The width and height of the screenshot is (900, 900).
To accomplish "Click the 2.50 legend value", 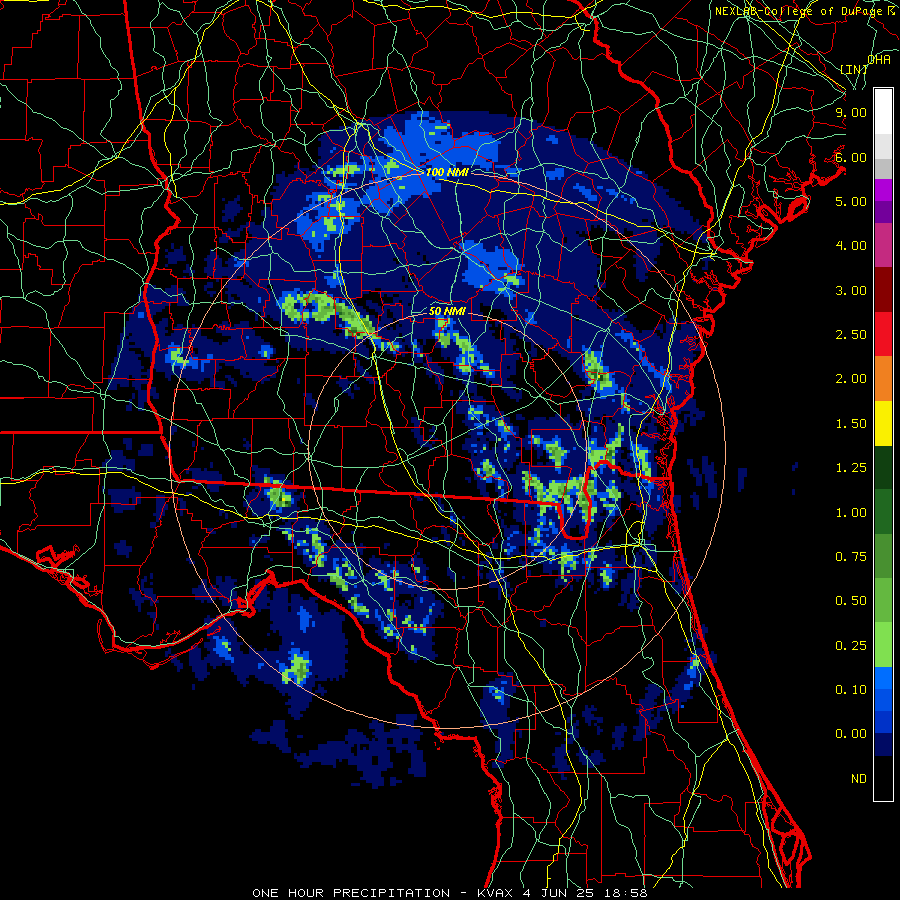I will (851, 335).
